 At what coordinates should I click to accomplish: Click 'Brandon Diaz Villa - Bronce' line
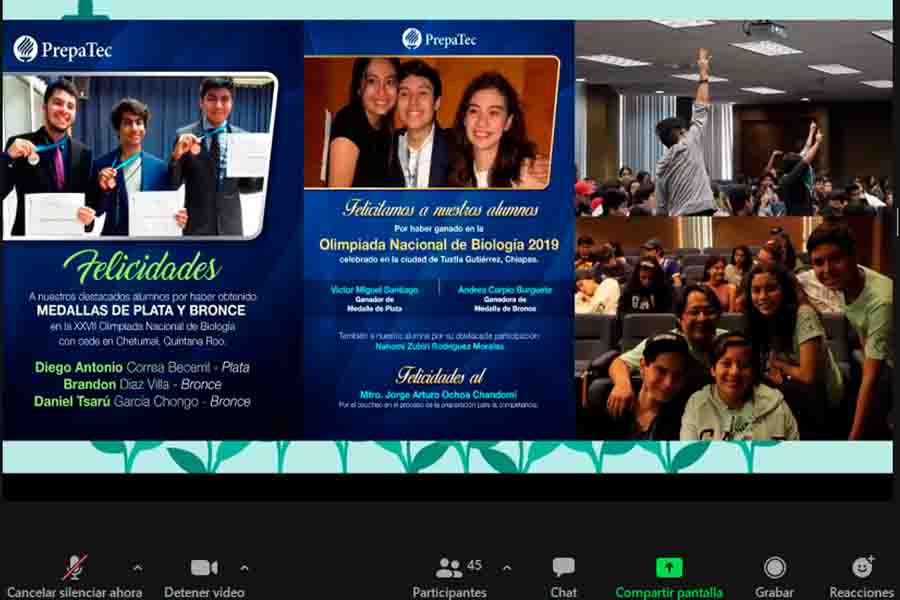pyautogui.click(x=142, y=384)
